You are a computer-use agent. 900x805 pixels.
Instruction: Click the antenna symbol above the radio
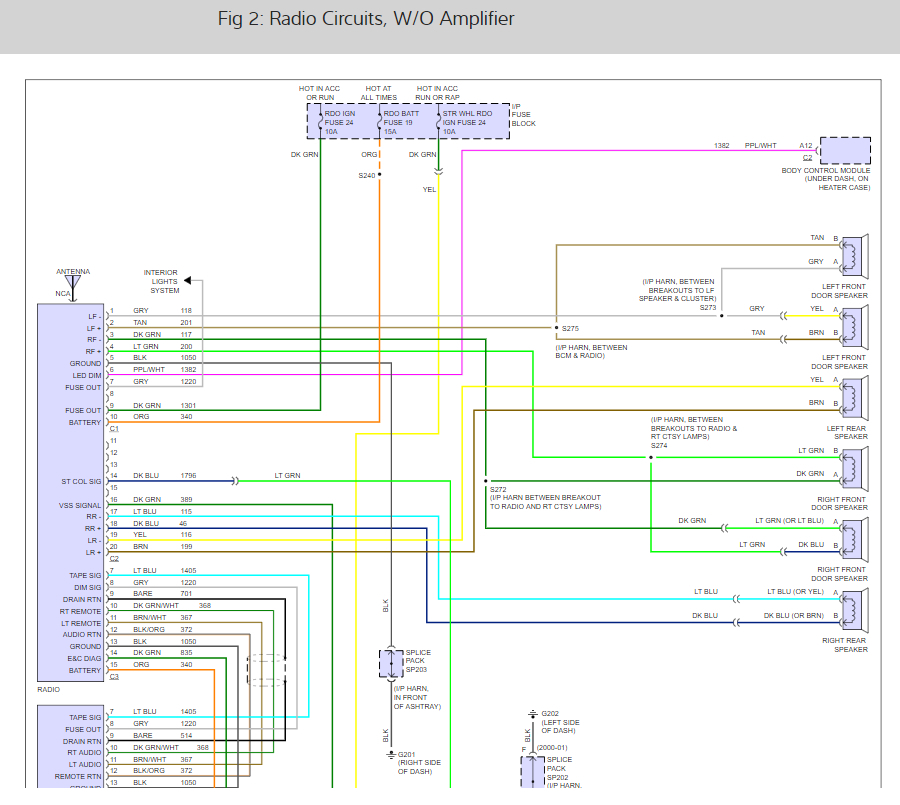coord(73,288)
